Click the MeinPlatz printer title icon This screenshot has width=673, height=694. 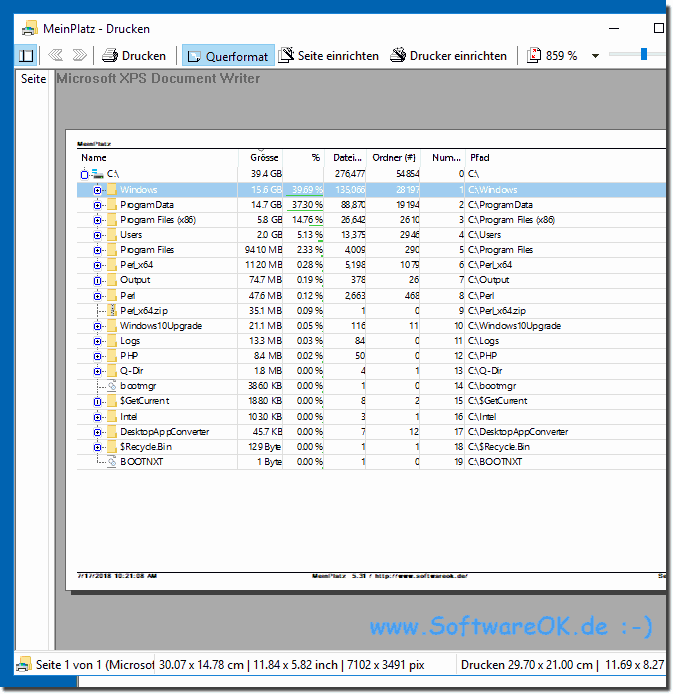click(x=29, y=28)
